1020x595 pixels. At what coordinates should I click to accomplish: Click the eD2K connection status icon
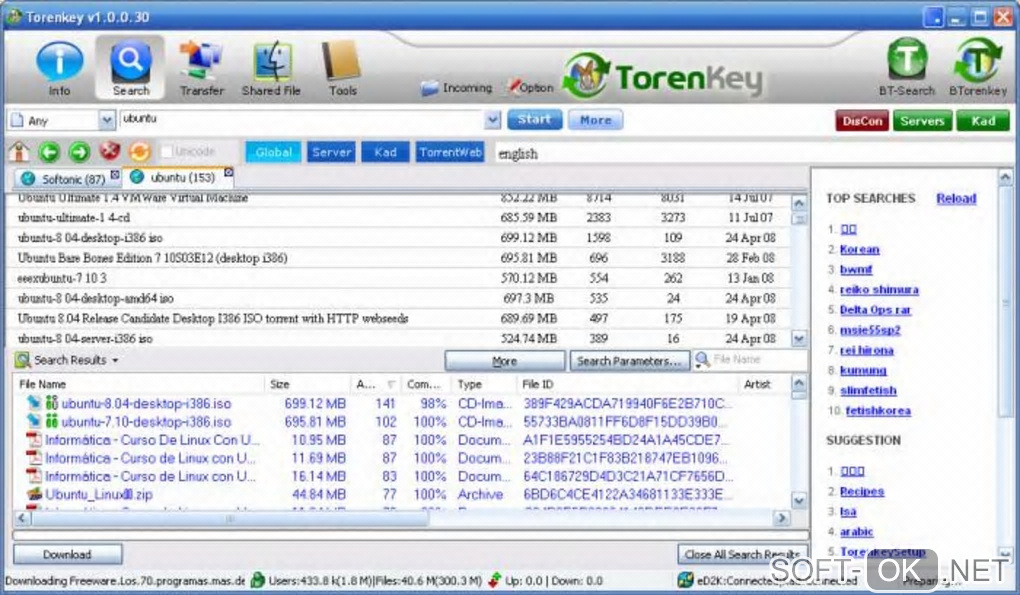point(685,580)
